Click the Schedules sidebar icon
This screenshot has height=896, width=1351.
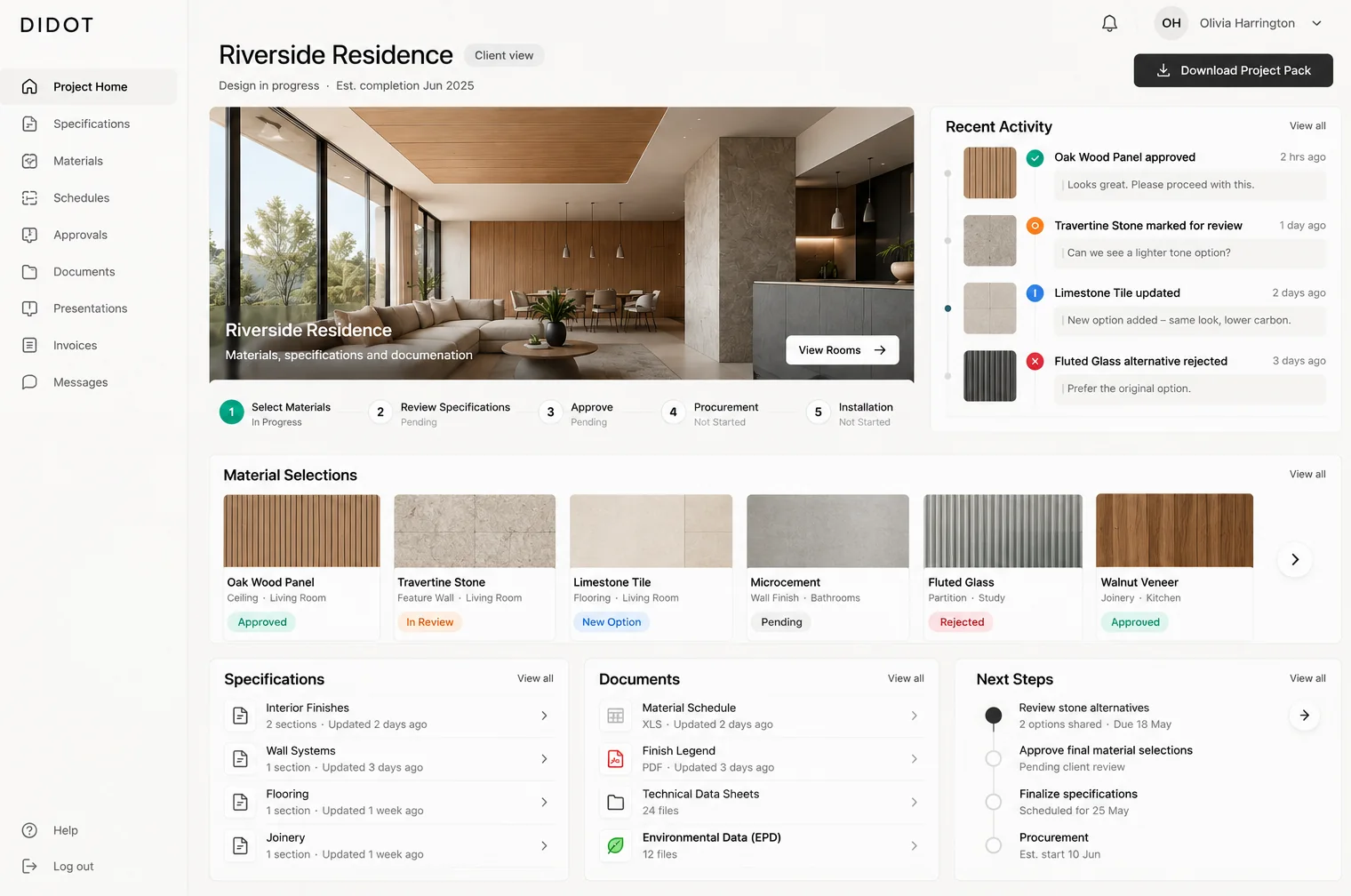[29, 197]
